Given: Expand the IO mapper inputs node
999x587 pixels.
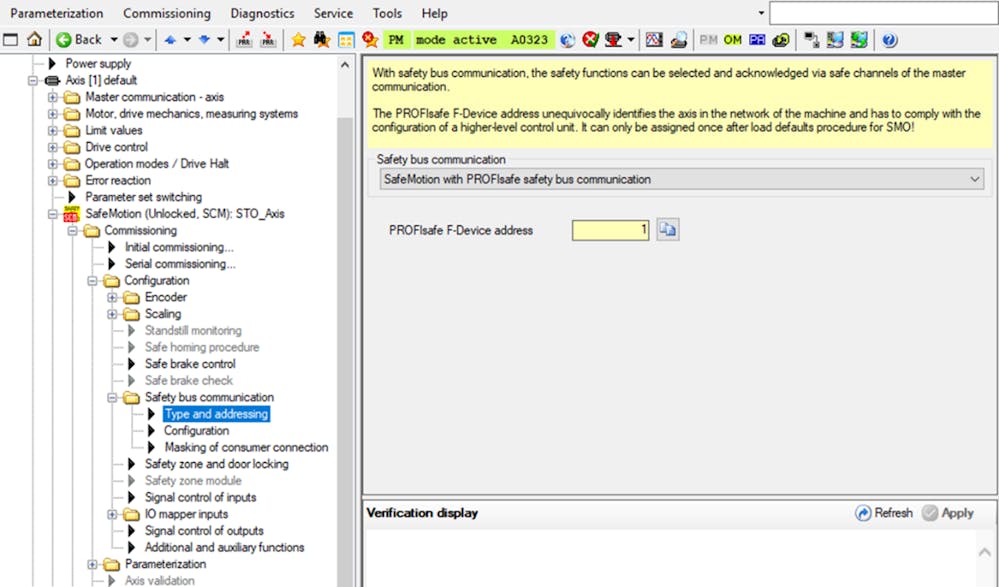Looking at the screenshot, I should (x=112, y=514).
